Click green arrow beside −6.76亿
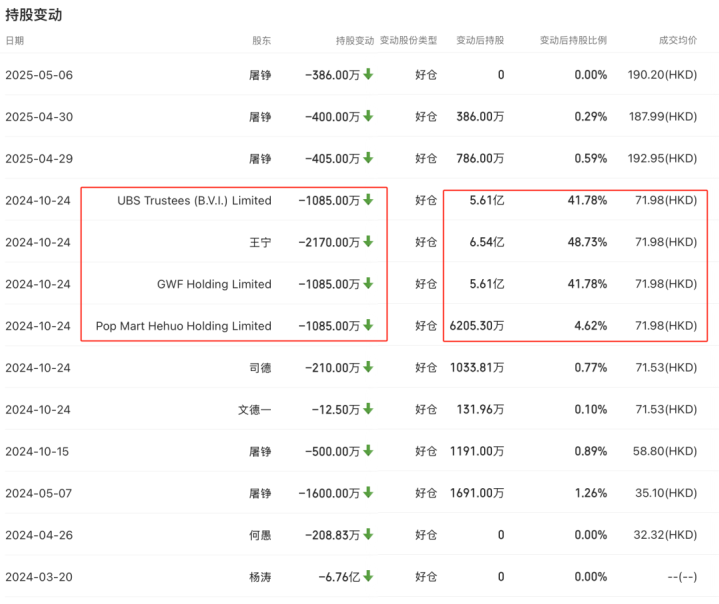The height and width of the screenshot is (604, 719). click(x=368, y=577)
